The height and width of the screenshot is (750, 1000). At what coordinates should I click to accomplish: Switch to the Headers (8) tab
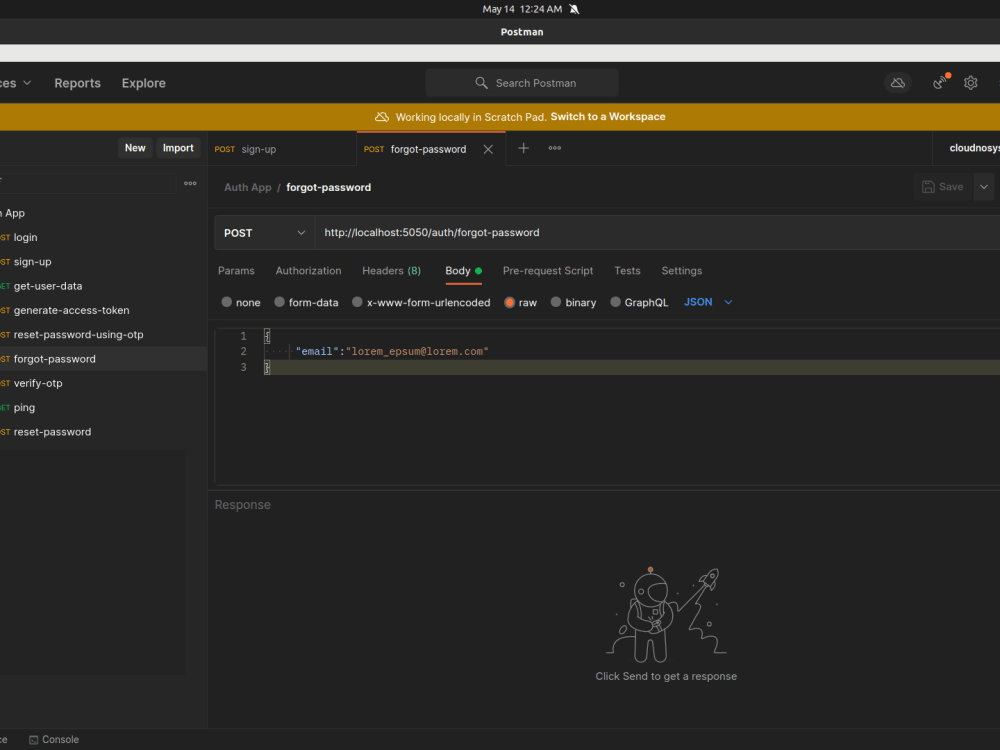[392, 271]
